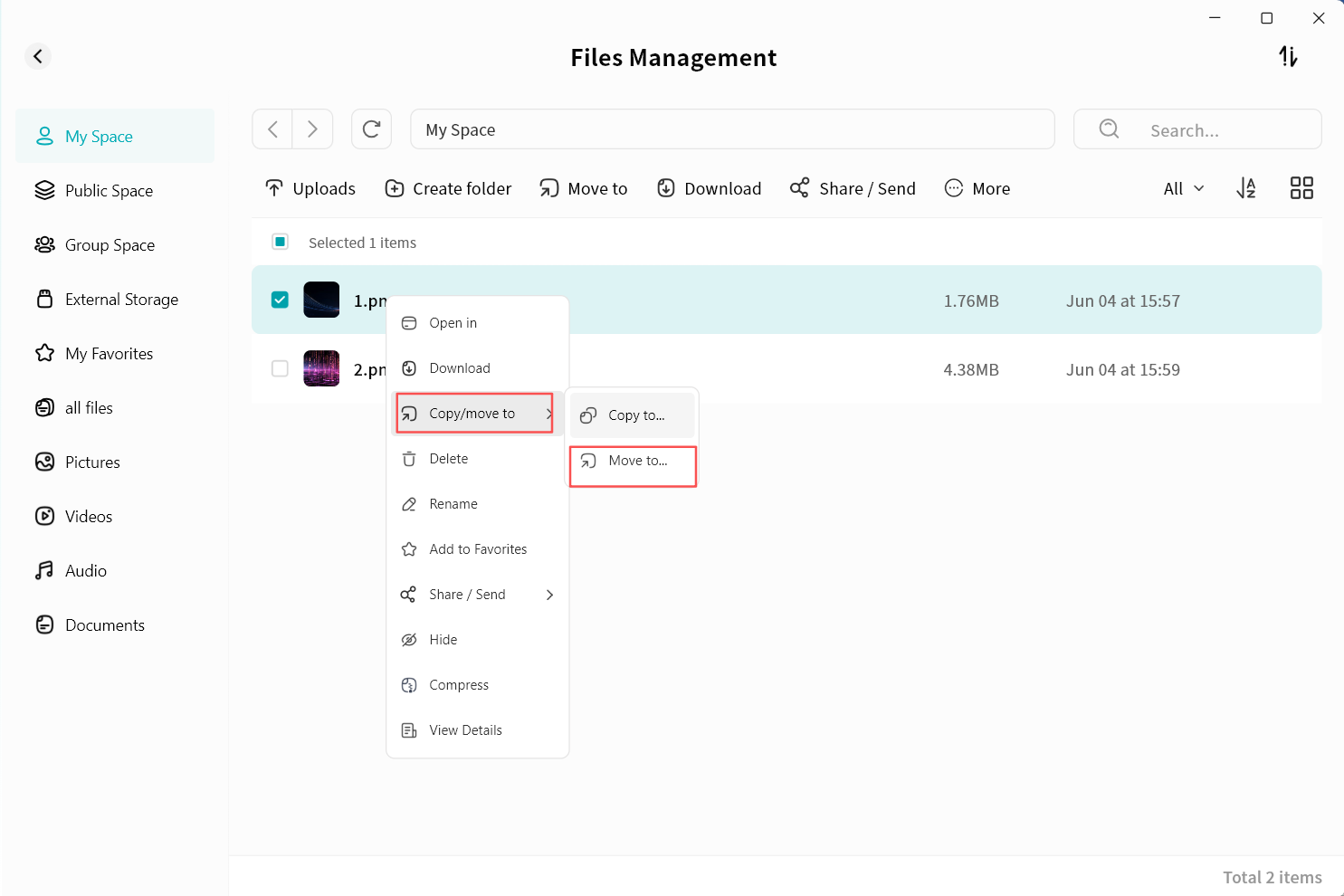Open the transfer list arrows icon

[x=1288, y=57]
